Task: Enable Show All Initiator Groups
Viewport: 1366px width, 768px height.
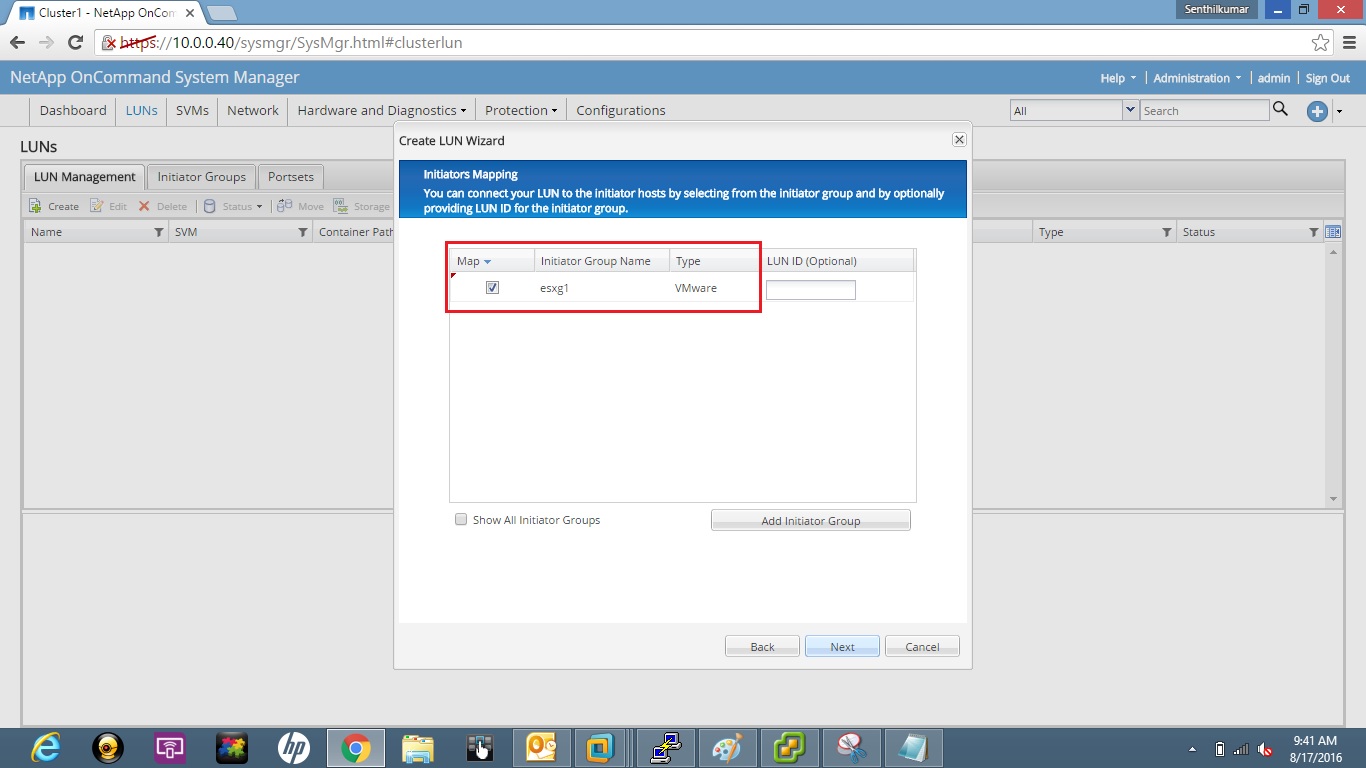Action: (x=461, y=519)
